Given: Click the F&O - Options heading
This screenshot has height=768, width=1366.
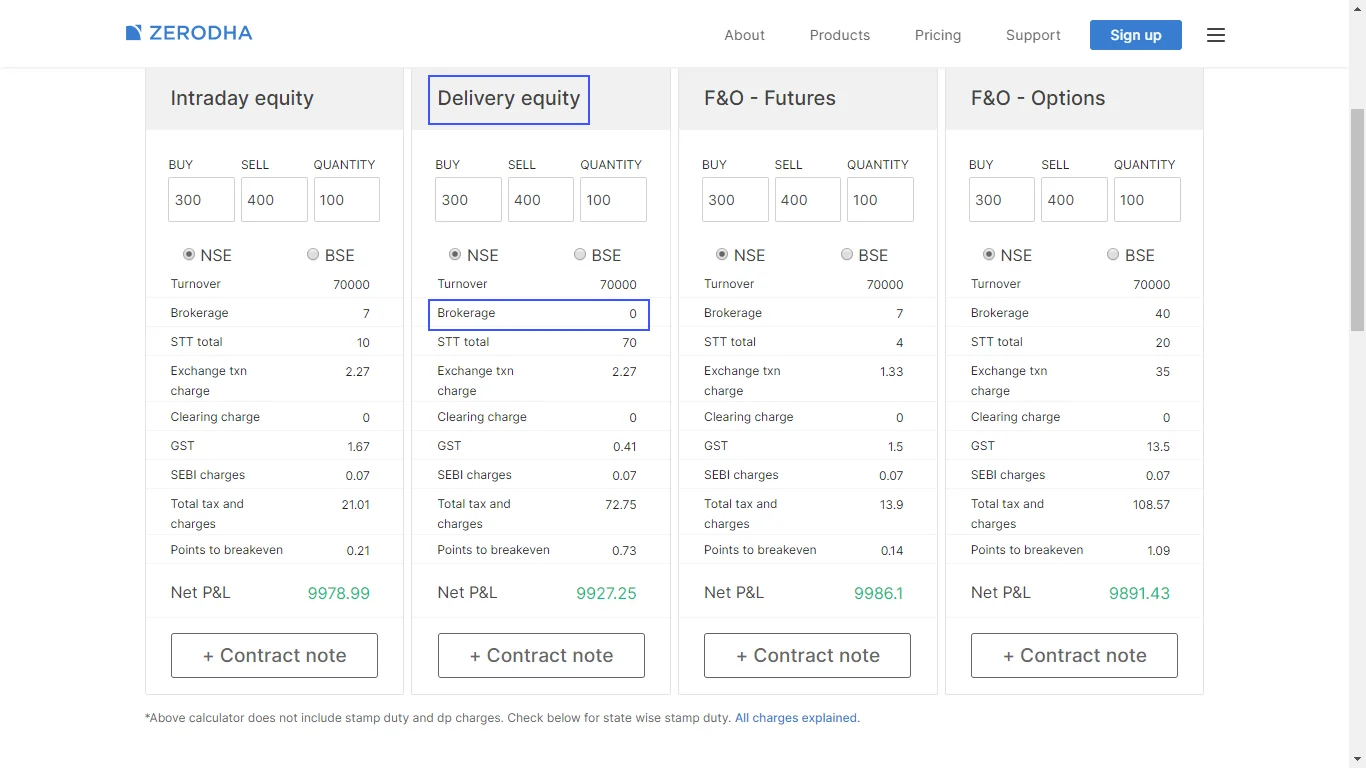Looking at the screenshot, I should point(1038,98).
